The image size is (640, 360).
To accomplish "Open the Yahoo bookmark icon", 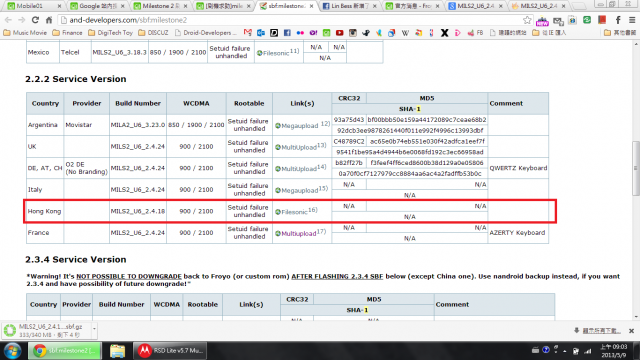I will [313, 33].
